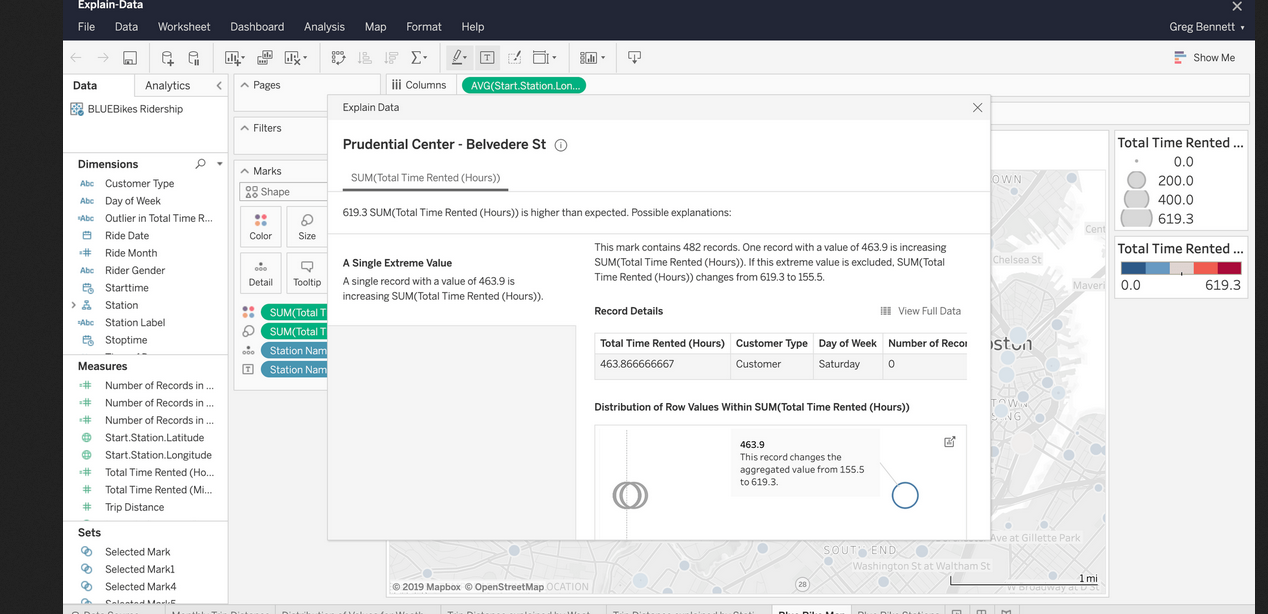
Task: Click the Totals sigma icon
Action: 418,58
